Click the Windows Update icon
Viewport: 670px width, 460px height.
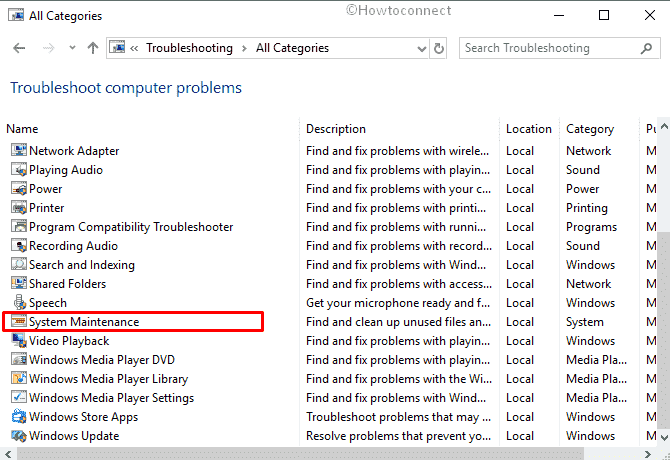point(19,435)
